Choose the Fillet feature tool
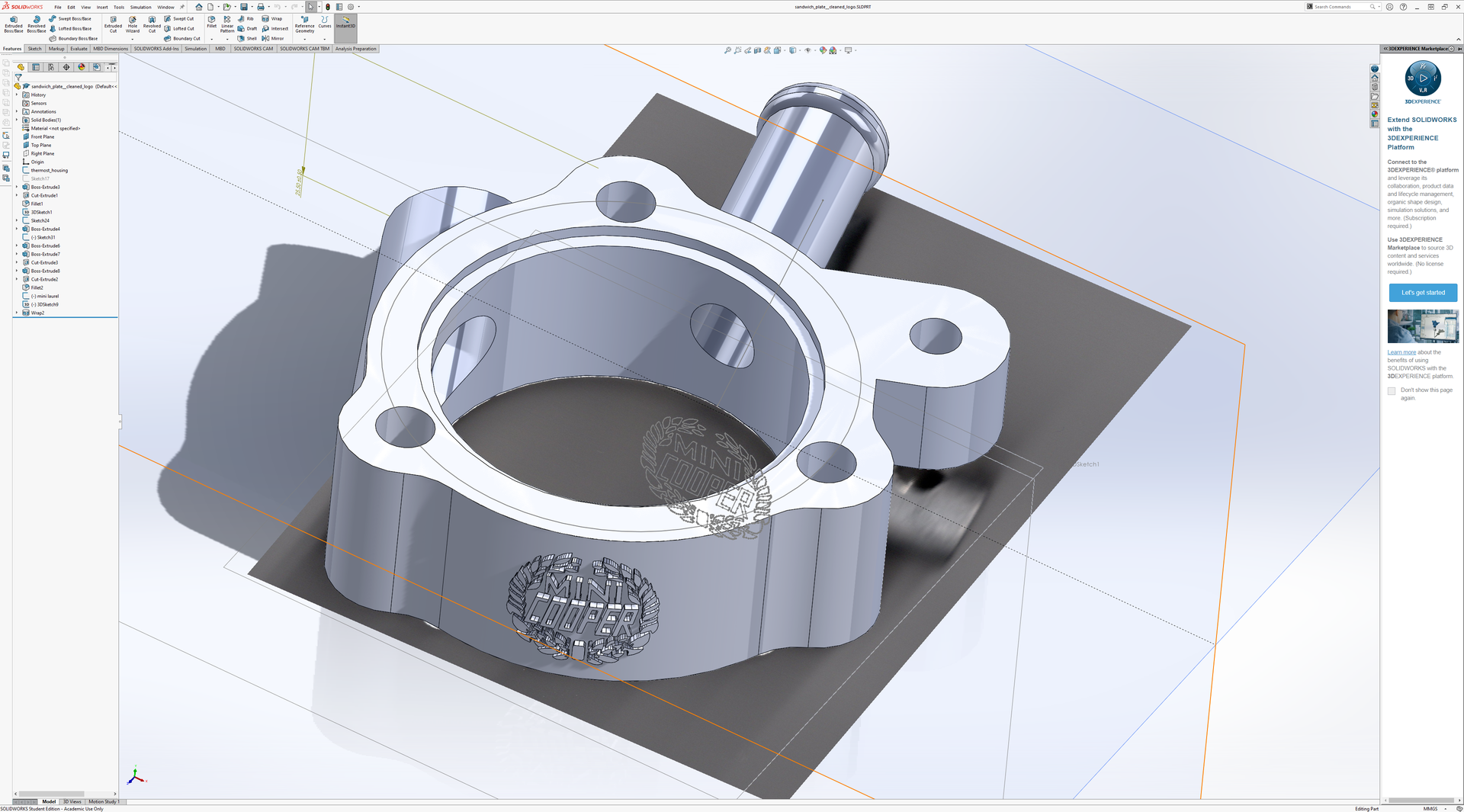 click(x=212, y=22)
